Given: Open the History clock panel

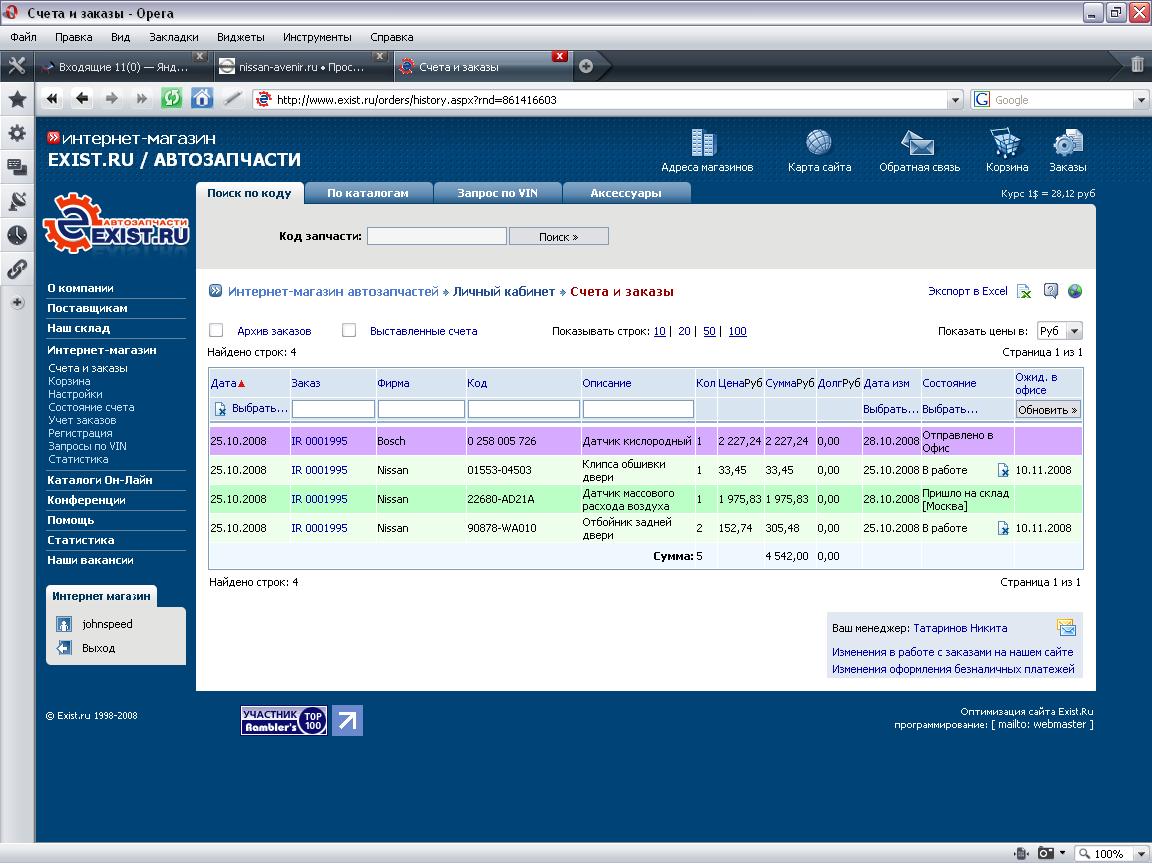Looking at the screenshot, I should click(17, 234).
